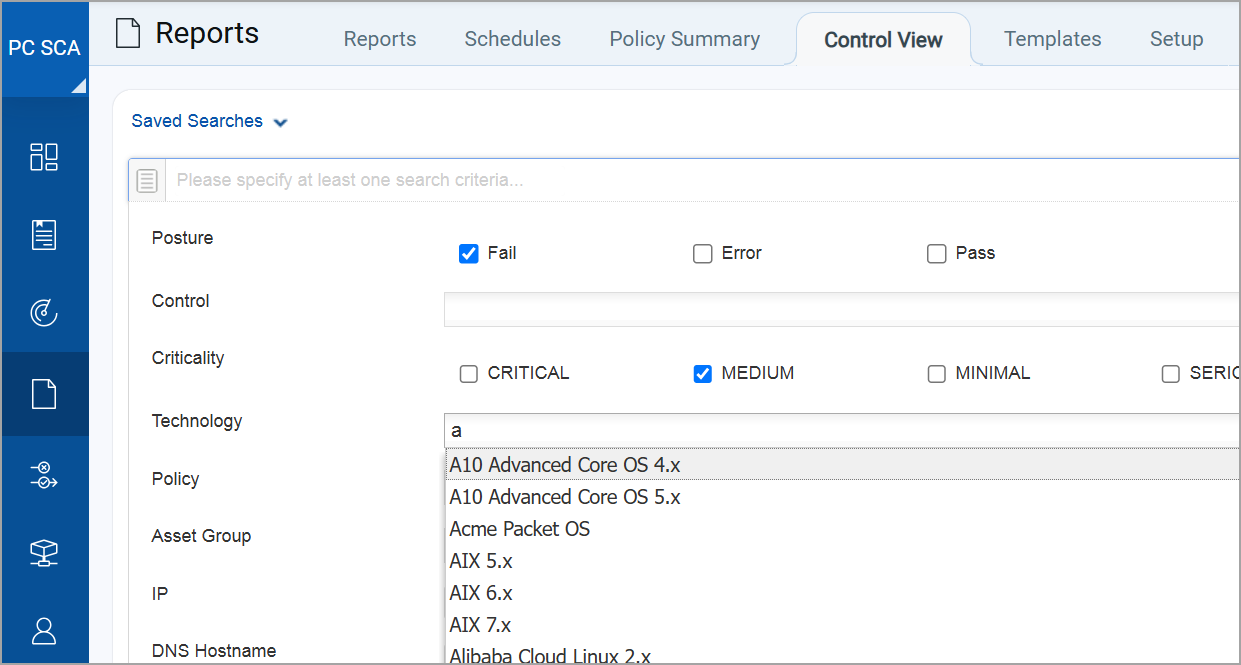Check the Pass posture checkbox
Screen dimensions: 1241x665
936,254
